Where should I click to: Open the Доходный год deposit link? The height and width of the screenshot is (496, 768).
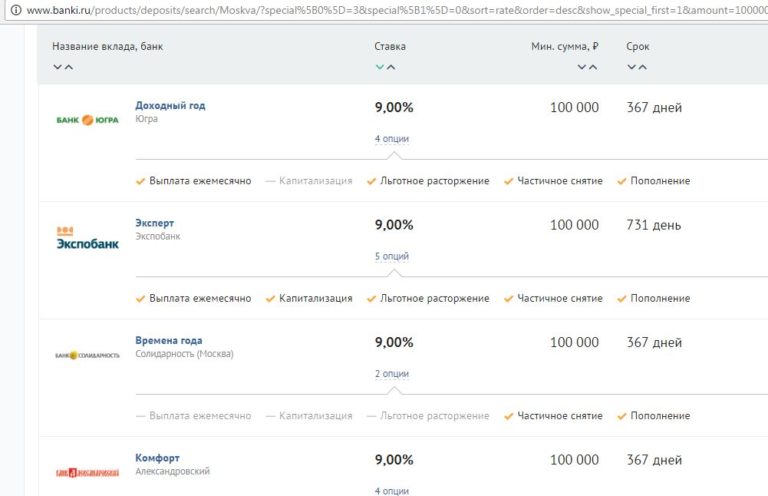[170, 105]
